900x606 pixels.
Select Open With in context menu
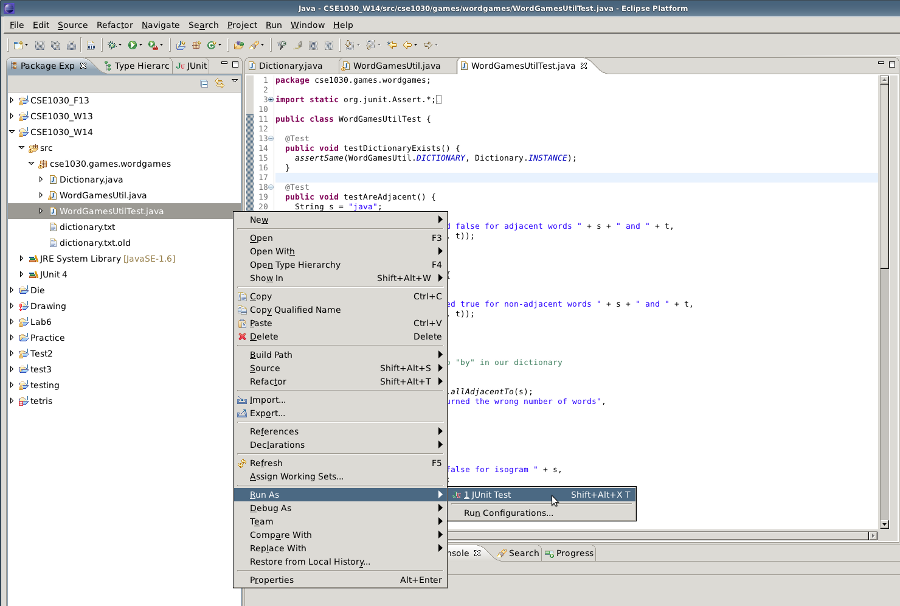[340, 251]
